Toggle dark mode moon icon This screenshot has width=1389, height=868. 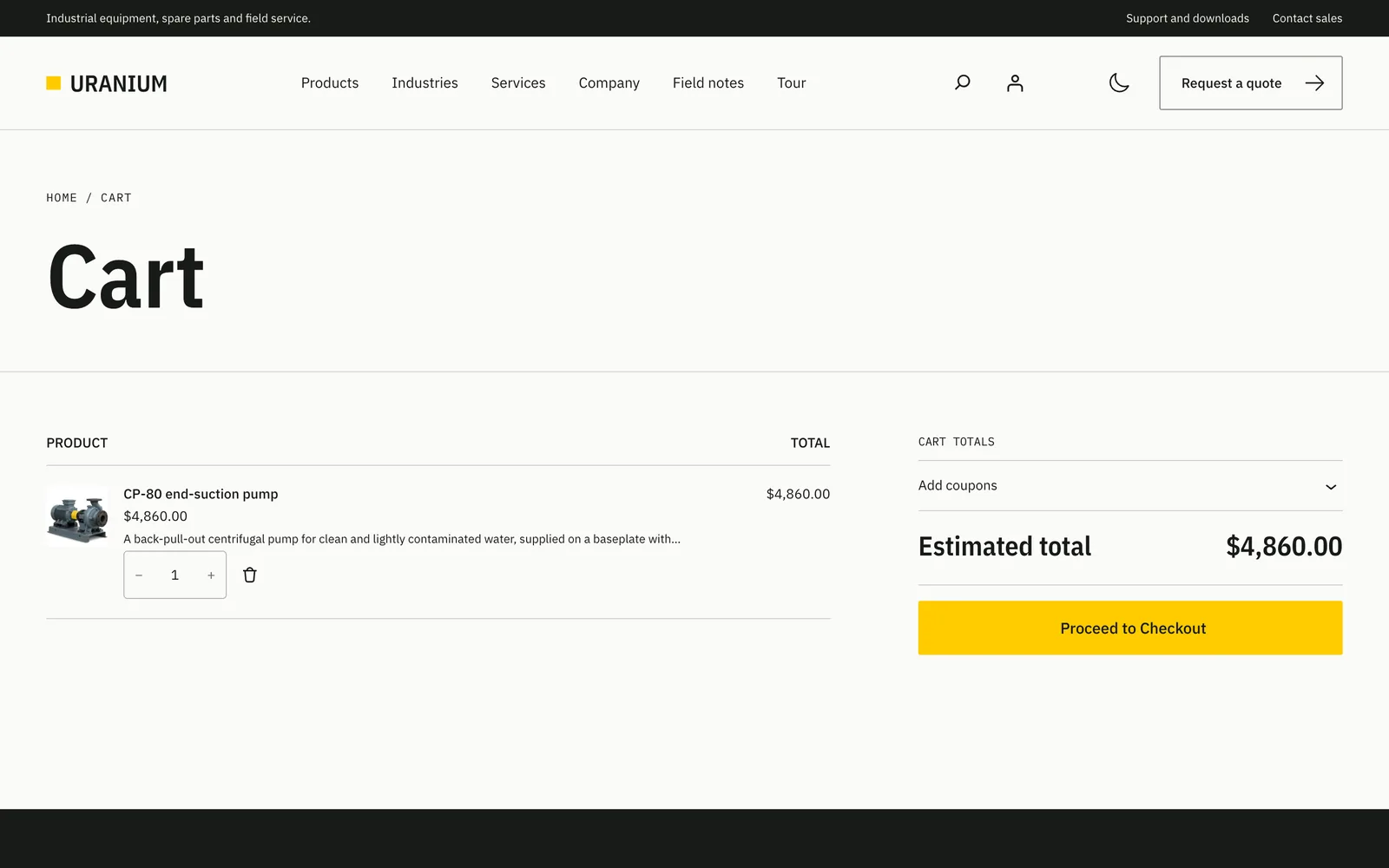[1119, 82]
